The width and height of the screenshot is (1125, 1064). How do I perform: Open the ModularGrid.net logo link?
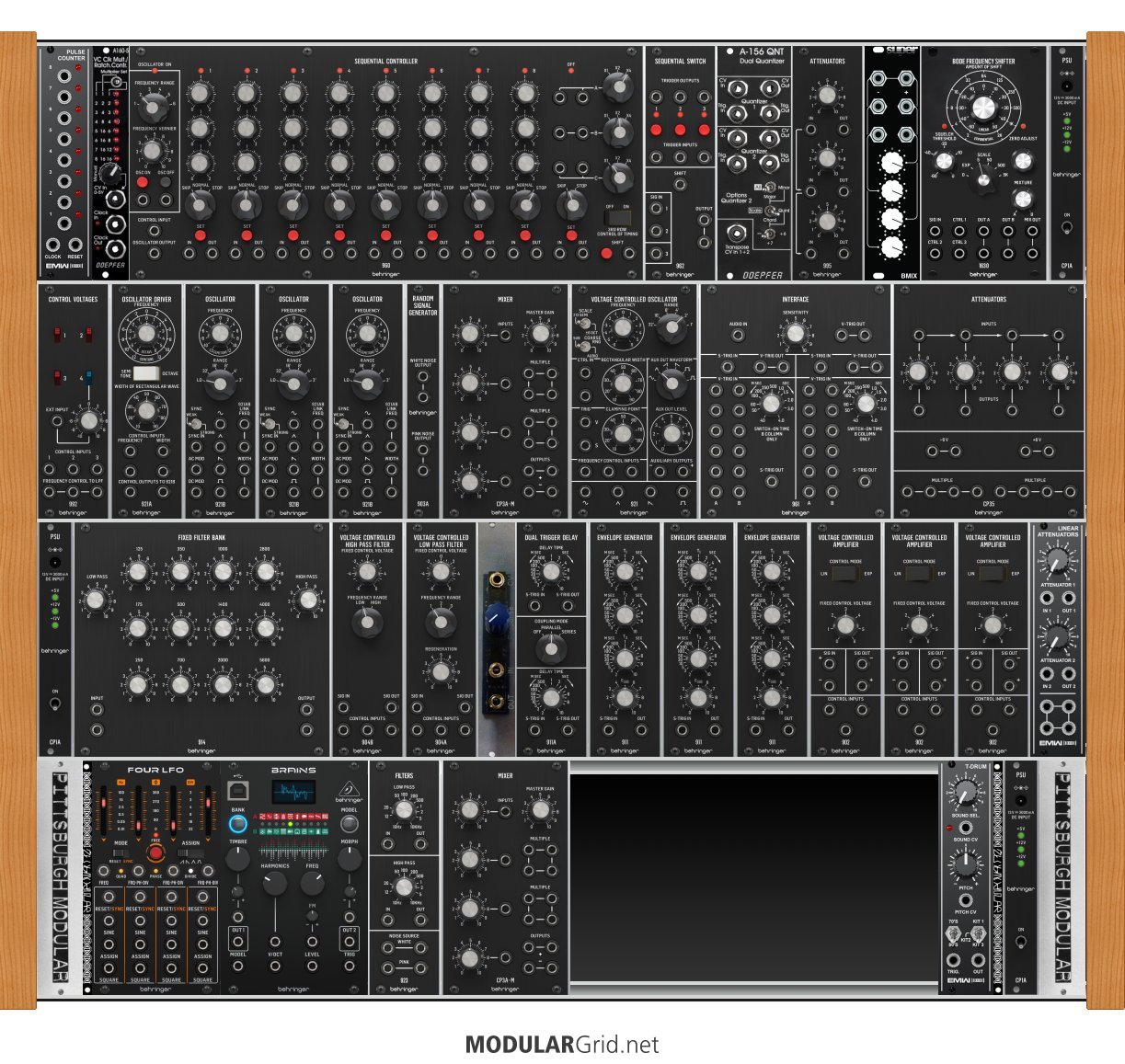(562, 1045)
